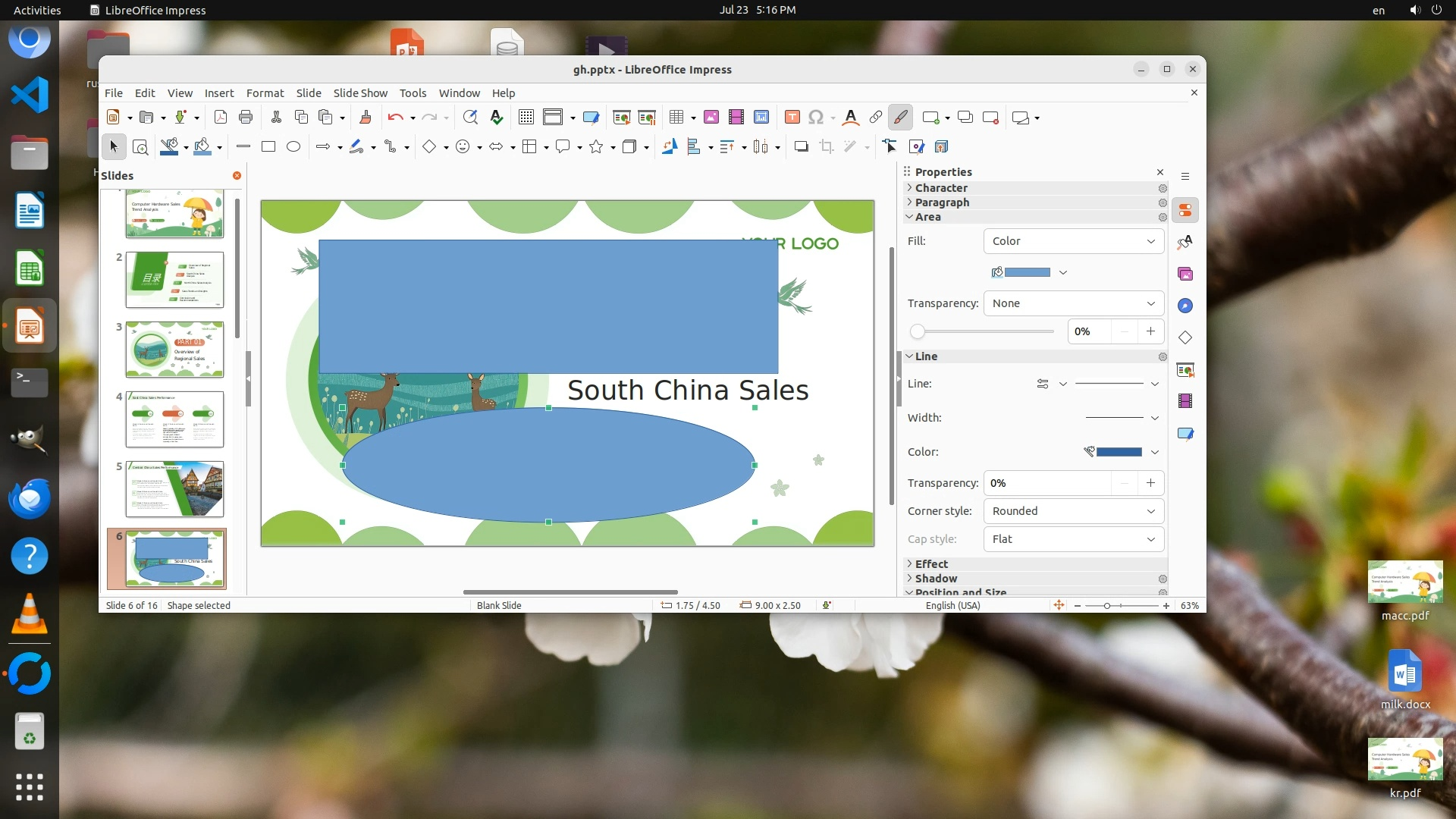Viewport: 1456px width, 819px height.
Task: Select the slide 4 thumbnail
Action: point(174,419)
